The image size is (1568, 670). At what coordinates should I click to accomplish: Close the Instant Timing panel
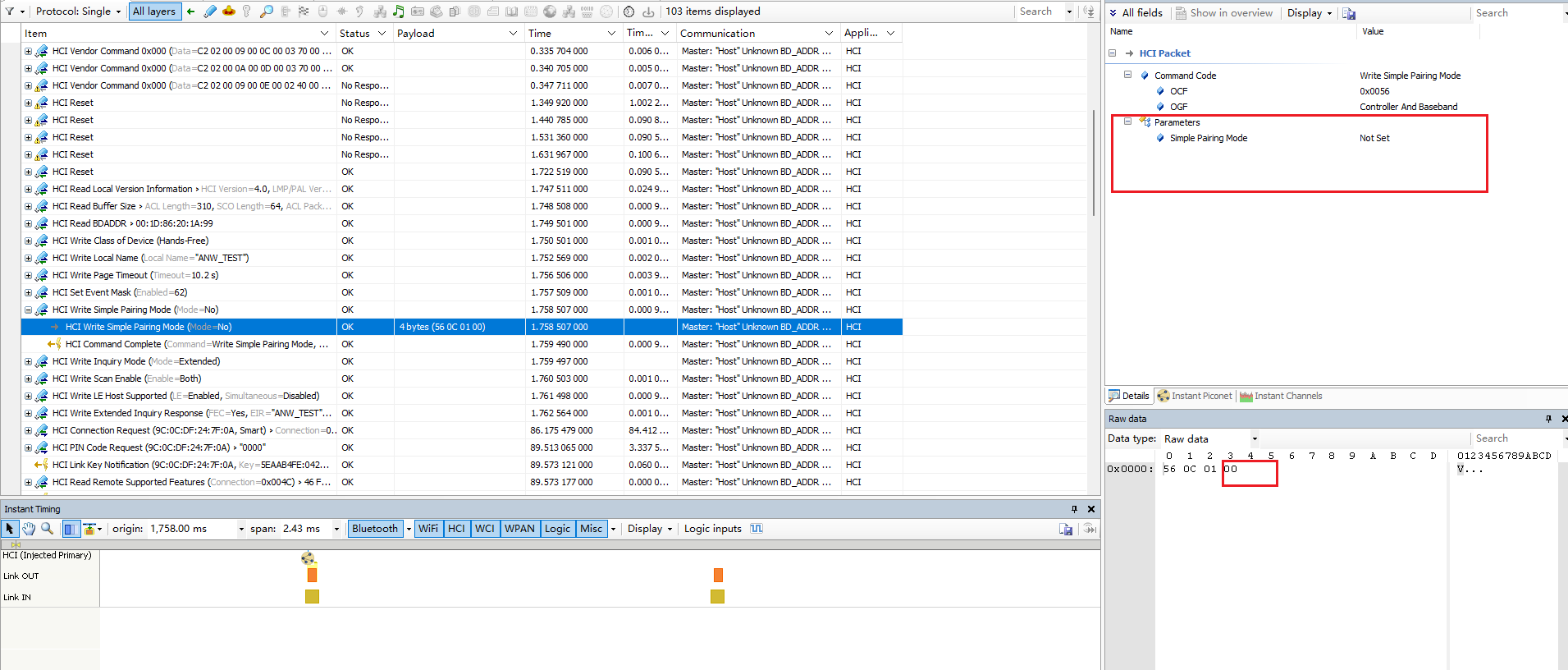click(x=1091, y=509)
